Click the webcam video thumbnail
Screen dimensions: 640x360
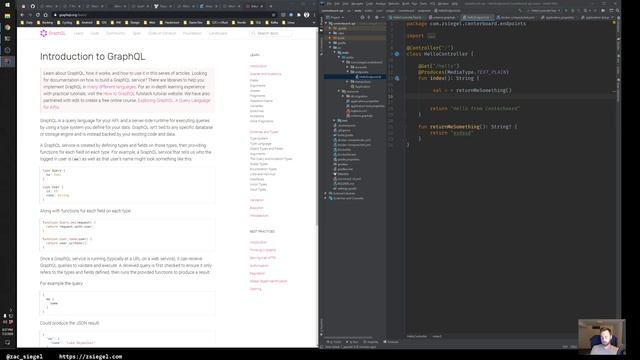[x=602, y=337]
